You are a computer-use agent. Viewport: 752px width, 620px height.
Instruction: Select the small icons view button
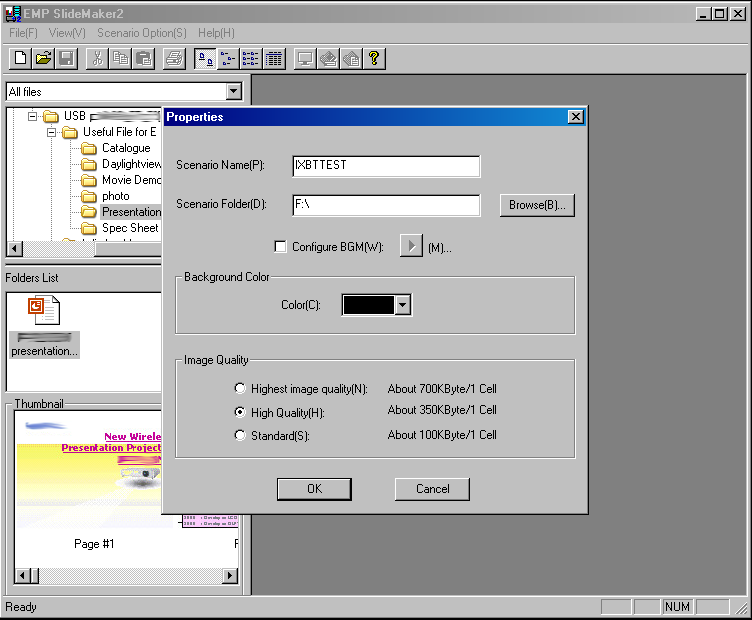click(x=228, y=59)
